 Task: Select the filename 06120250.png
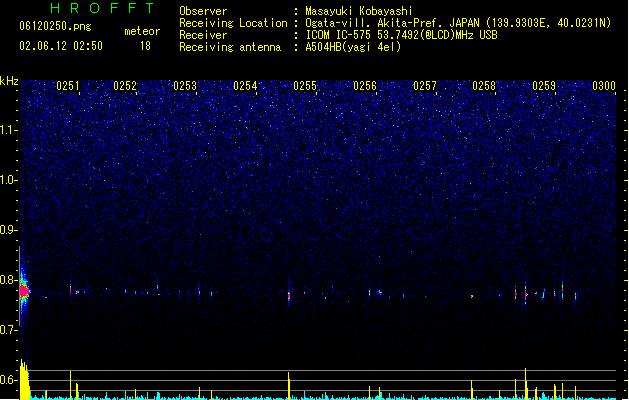pos(55,26)
